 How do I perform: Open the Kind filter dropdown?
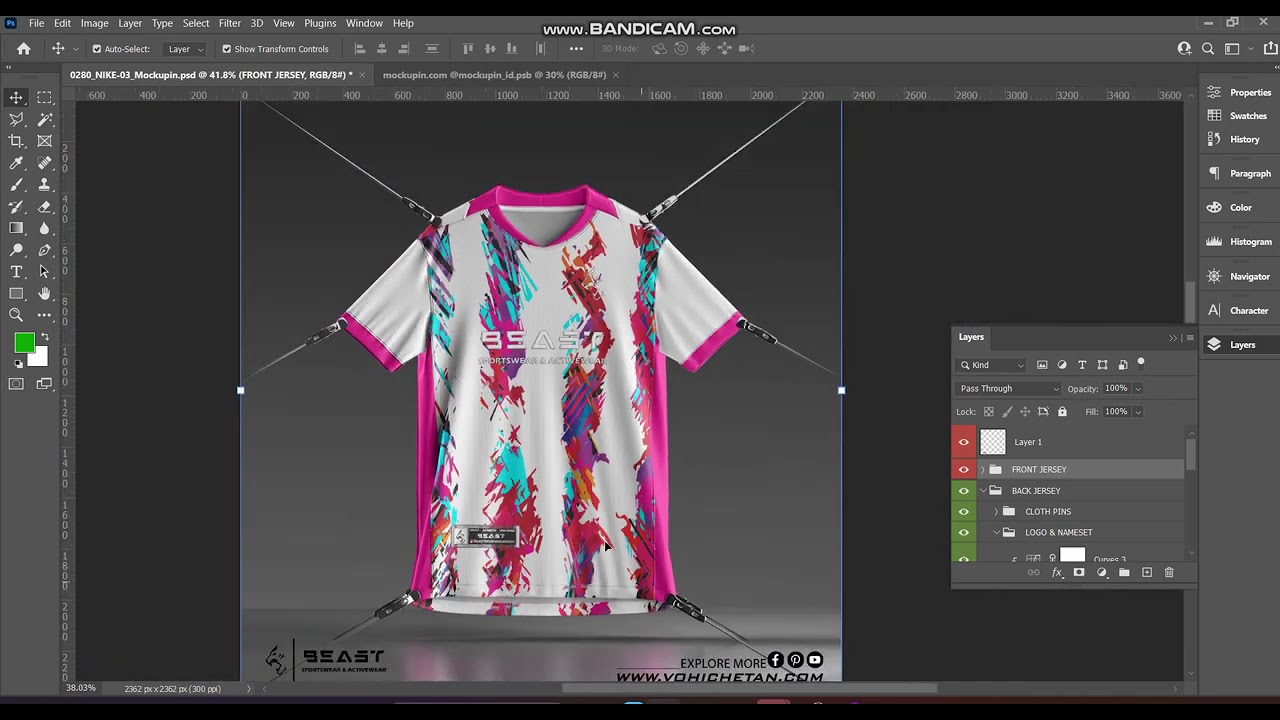tap(992, 365)
